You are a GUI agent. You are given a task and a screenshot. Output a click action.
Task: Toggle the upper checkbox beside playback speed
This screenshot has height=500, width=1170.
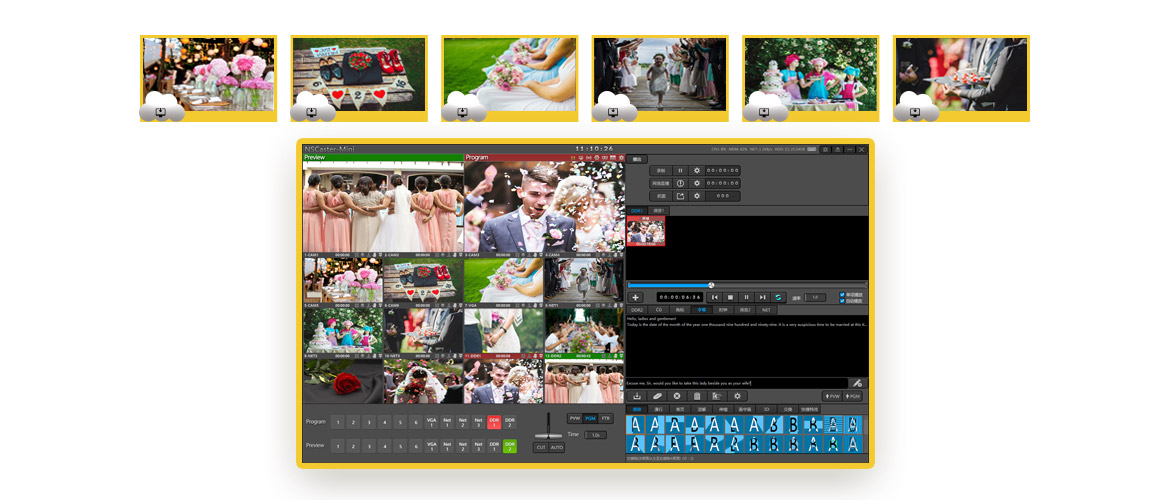point(842,294)
